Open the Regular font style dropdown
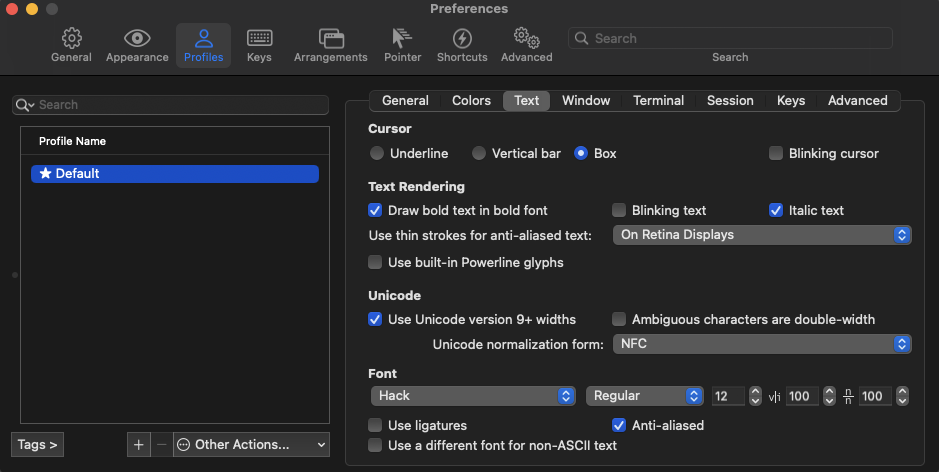This screenshot has width=939, height=472. point(644,396)
